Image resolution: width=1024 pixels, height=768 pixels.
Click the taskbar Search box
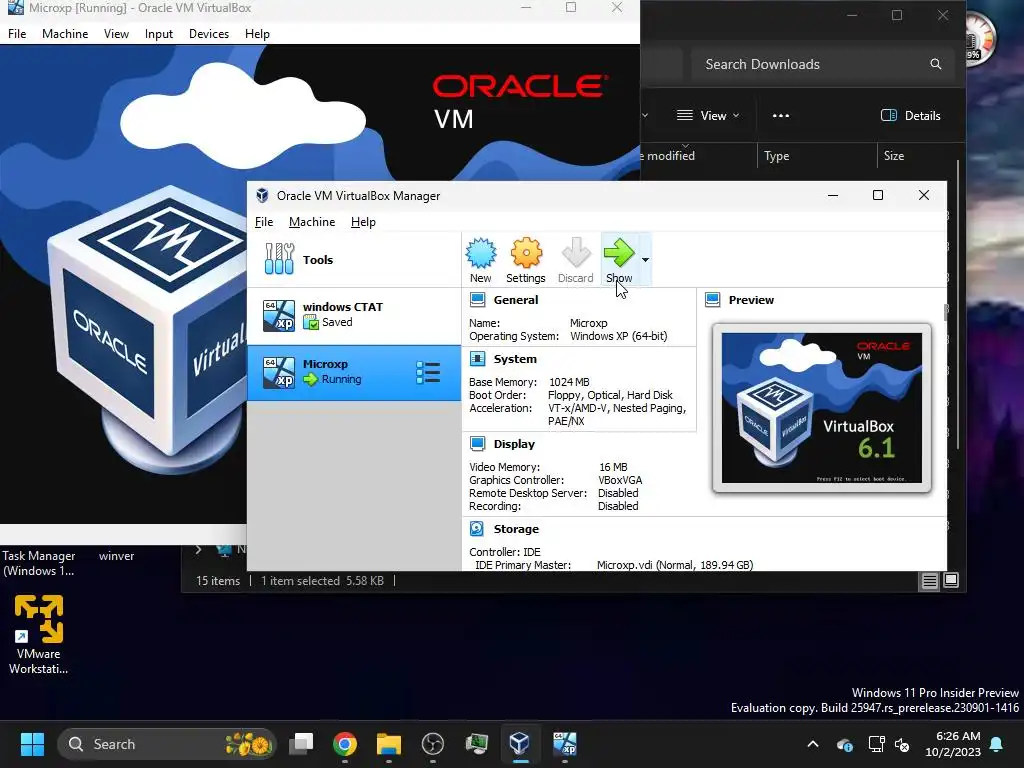(167, 744)
